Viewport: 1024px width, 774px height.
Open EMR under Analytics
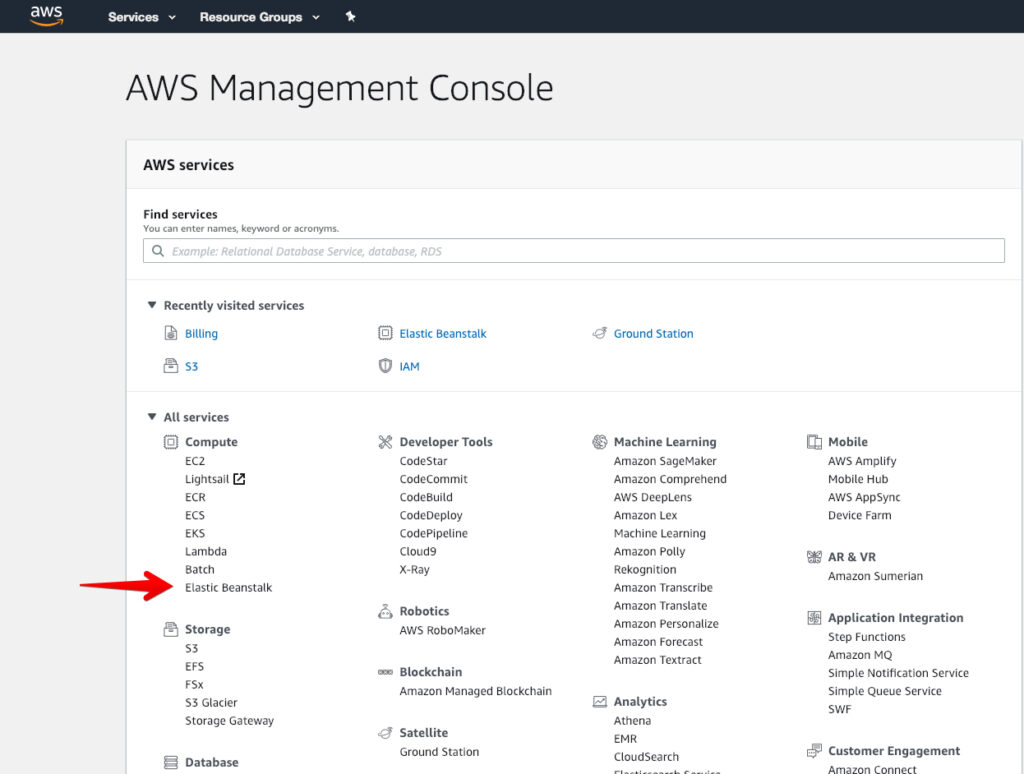coord(625,739)
